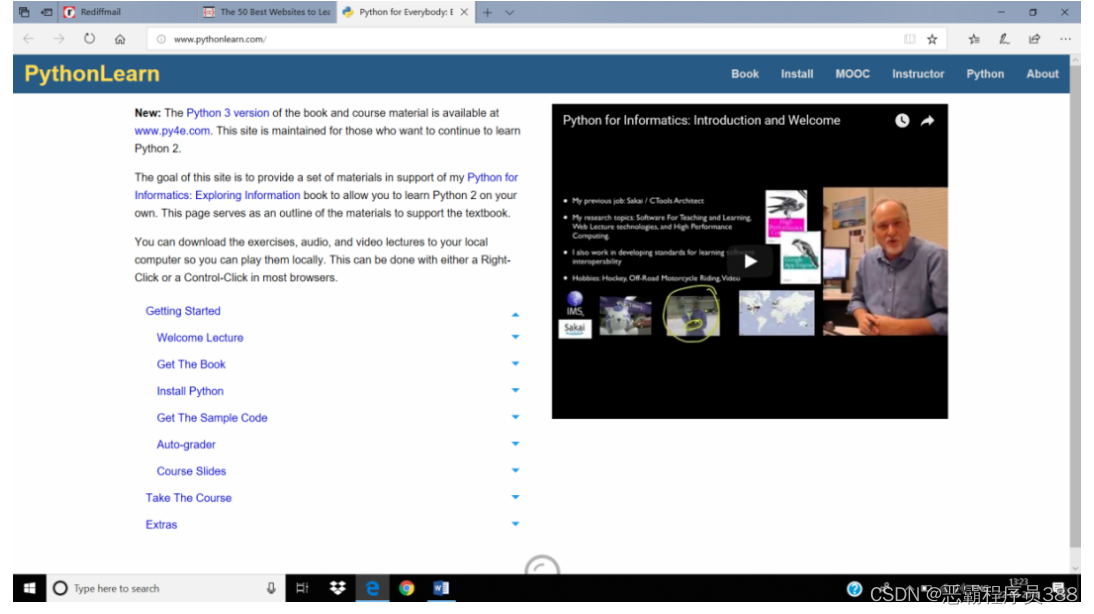Open the MOOC nav item
This screenshot has width=1094, height=614.
point(853,74)
